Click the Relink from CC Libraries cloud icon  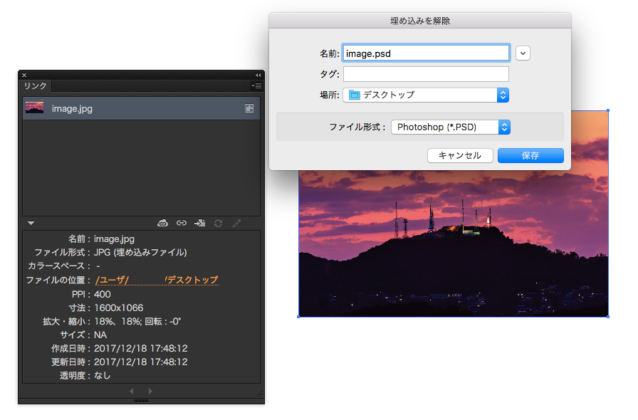point(162,223)
